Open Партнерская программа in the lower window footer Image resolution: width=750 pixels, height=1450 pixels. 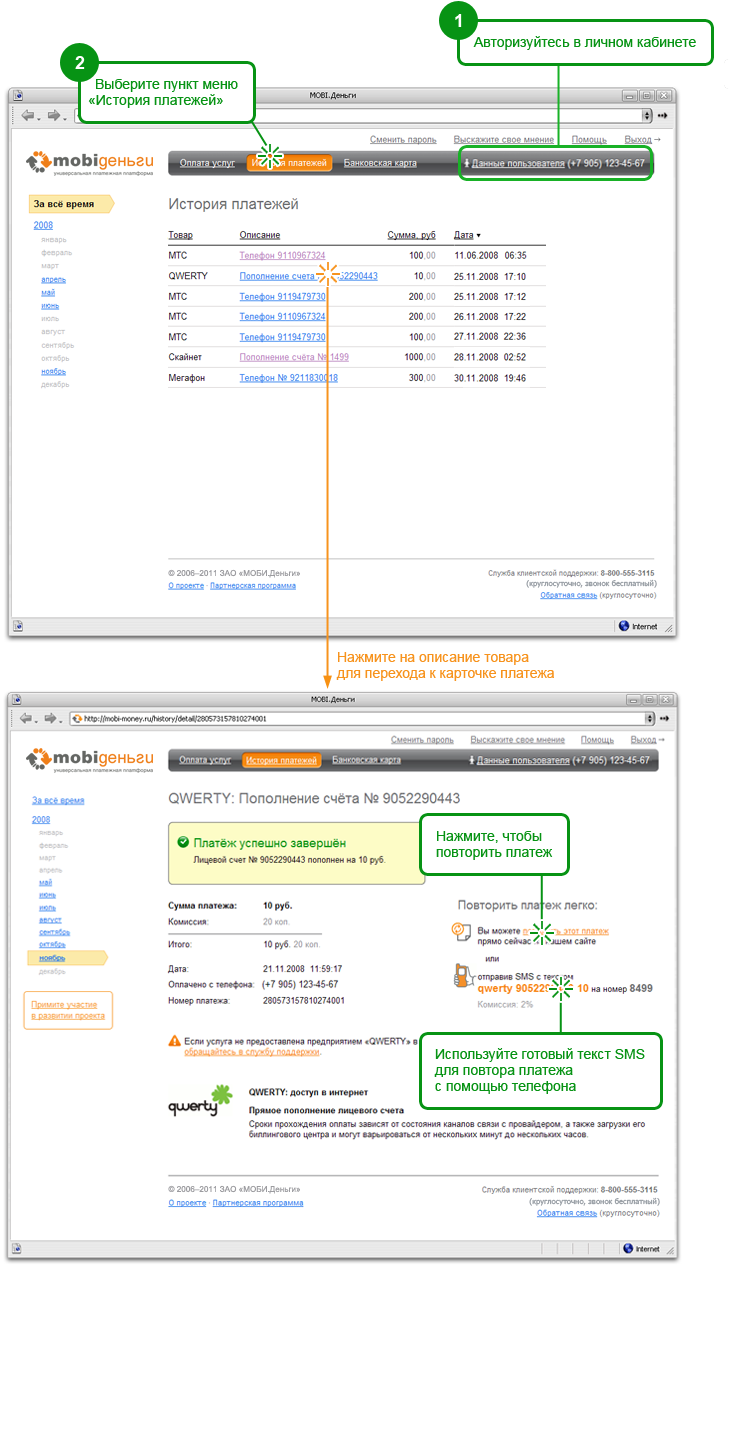click(x=258, y=1203)
